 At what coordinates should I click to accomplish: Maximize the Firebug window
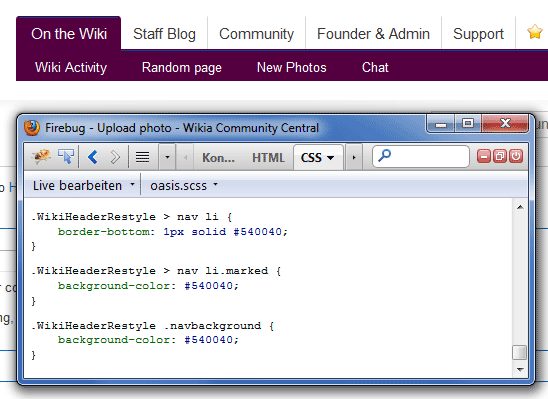coord(468,124)
